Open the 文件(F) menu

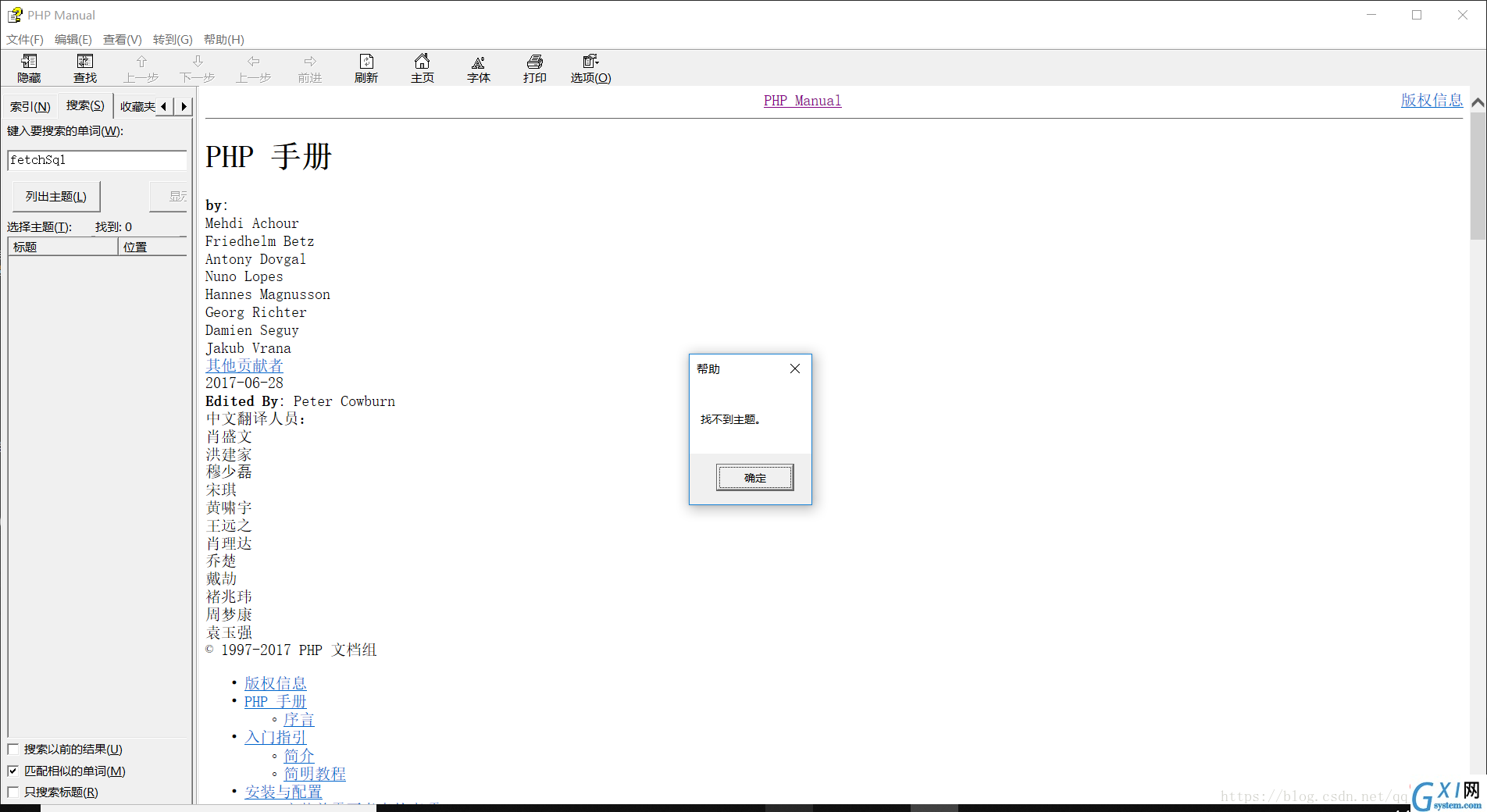pyautogui.click(x=25, y=39)
